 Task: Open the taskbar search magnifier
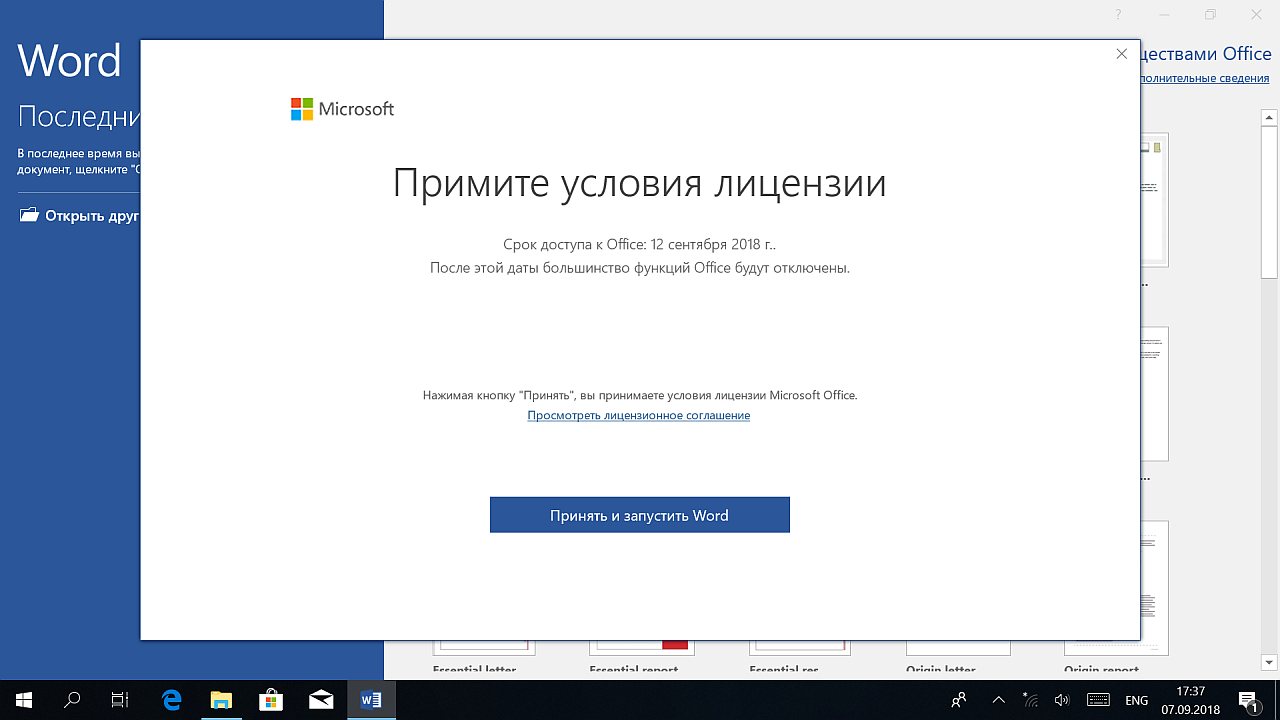click(72, 700)
